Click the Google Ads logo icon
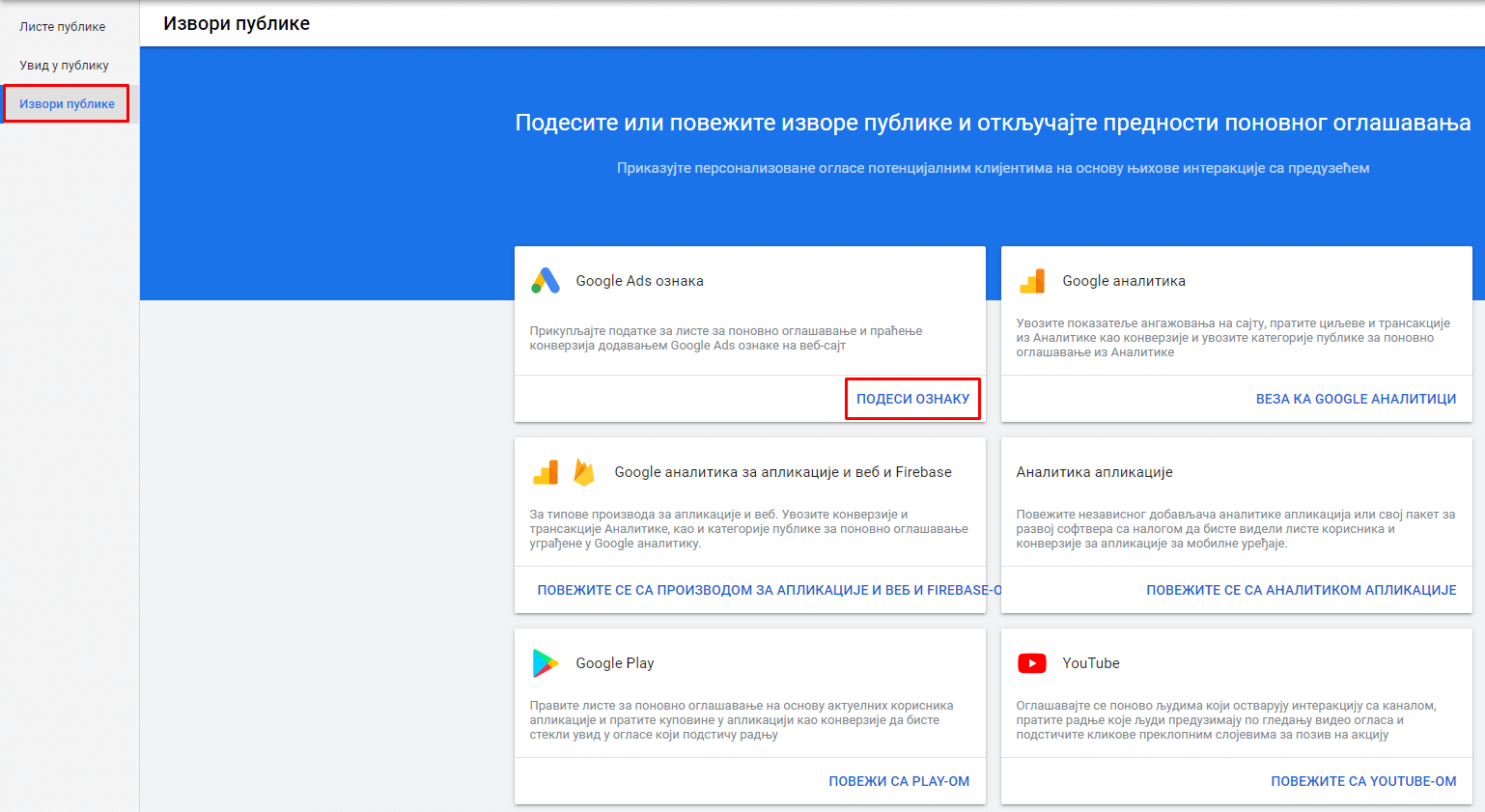Image resolution: width=1485 pixels, height=812 pixels. click(x=546, y=281)
